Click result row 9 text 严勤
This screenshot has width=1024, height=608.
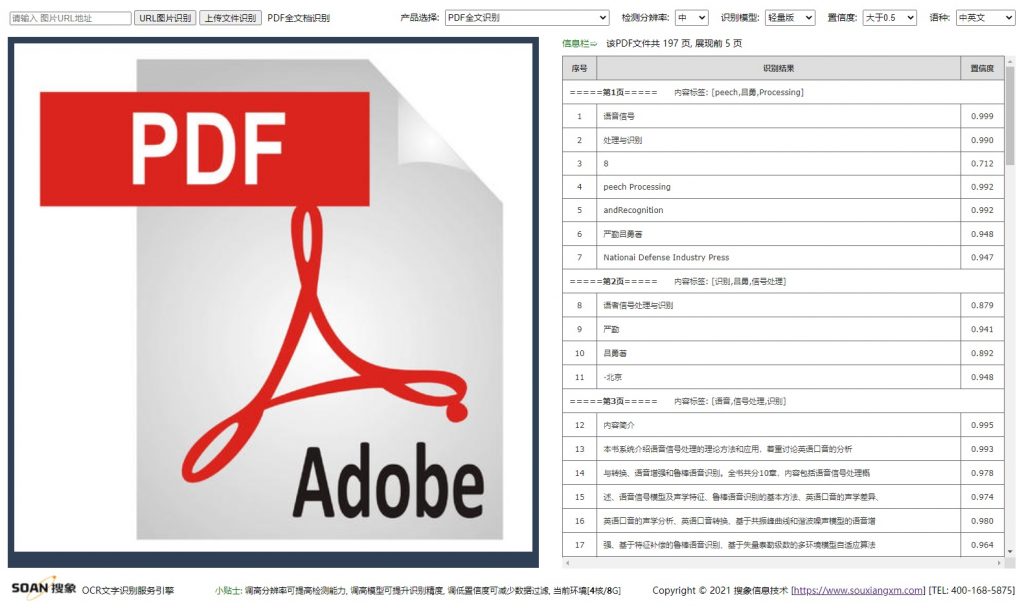[611, 329]
